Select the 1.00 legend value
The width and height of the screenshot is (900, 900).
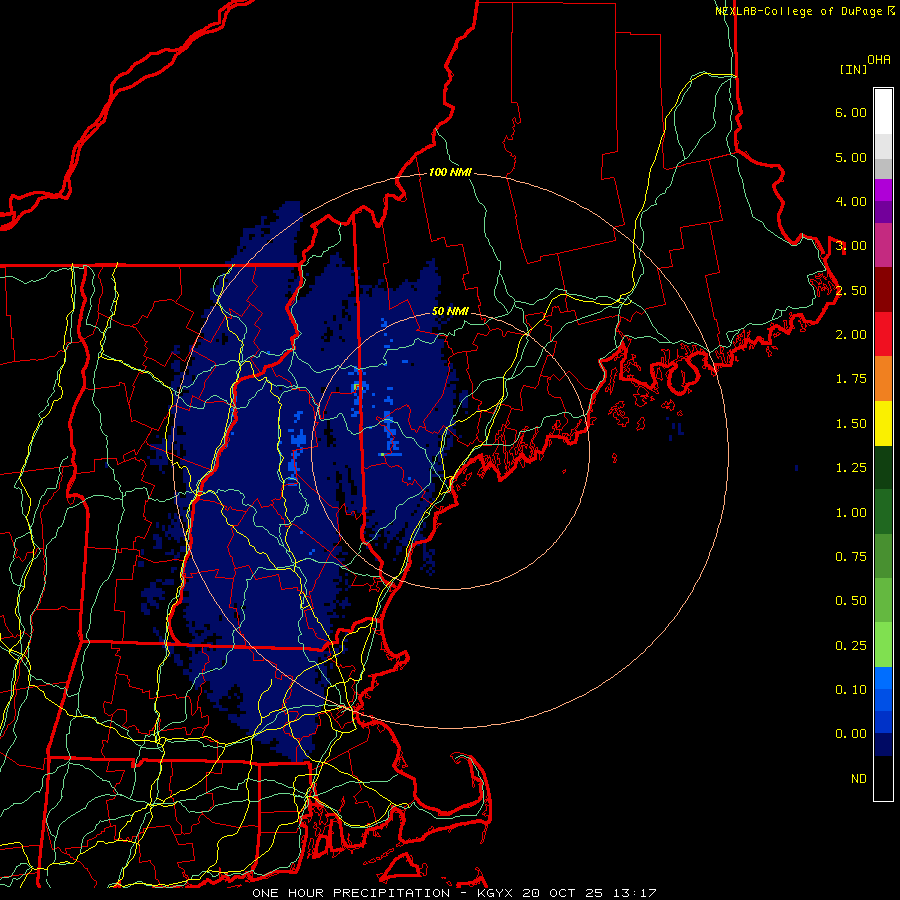[851, 513]
